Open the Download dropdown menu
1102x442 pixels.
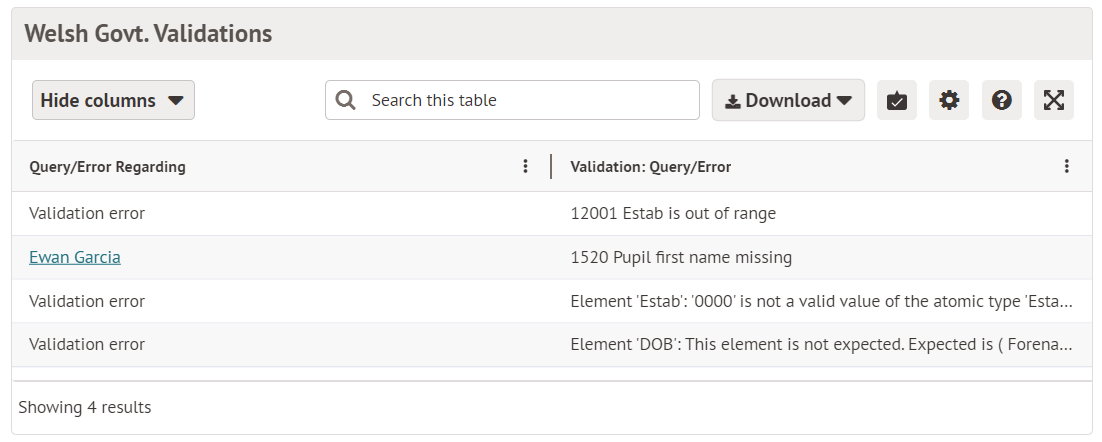tap(788, 101)
